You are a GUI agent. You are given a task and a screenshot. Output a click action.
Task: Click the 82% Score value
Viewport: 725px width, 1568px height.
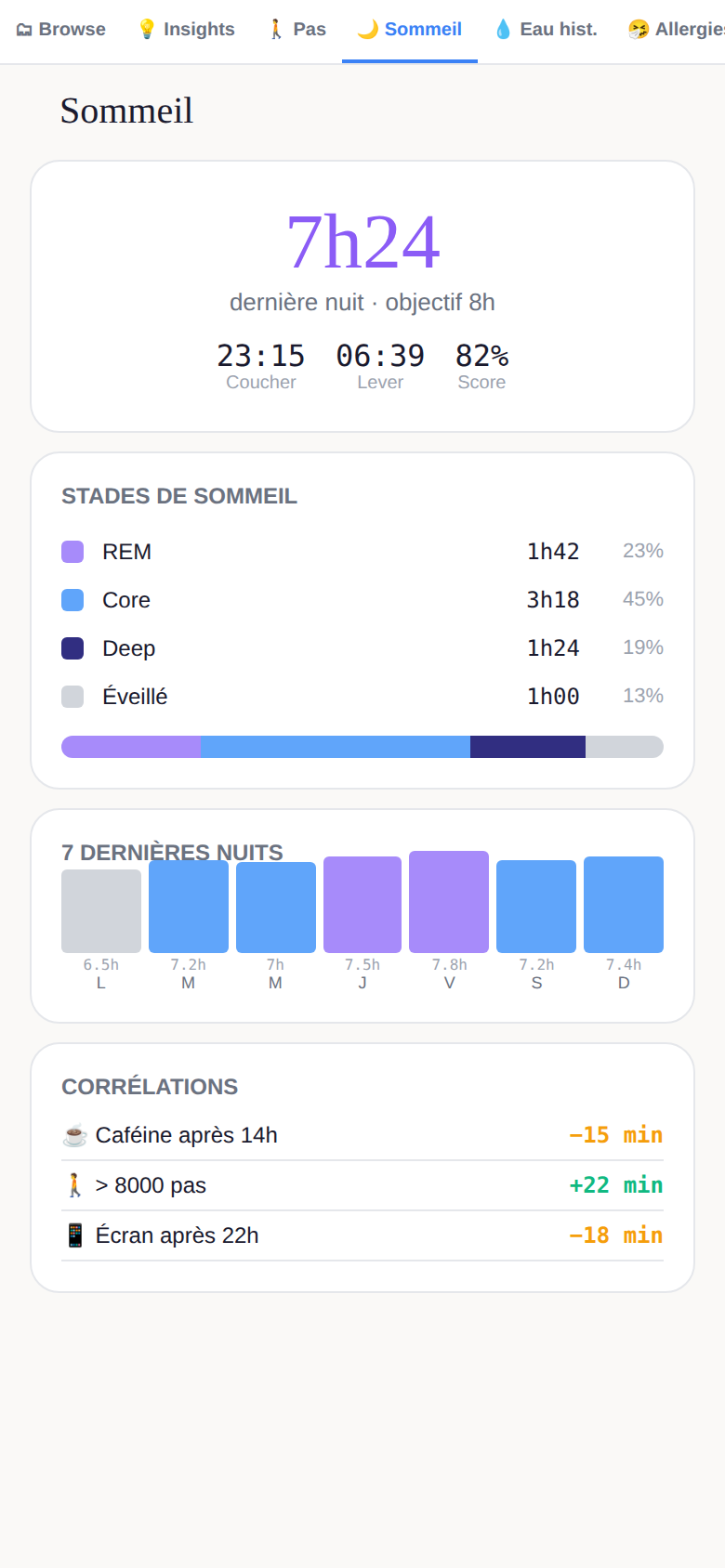pos(481,356)
